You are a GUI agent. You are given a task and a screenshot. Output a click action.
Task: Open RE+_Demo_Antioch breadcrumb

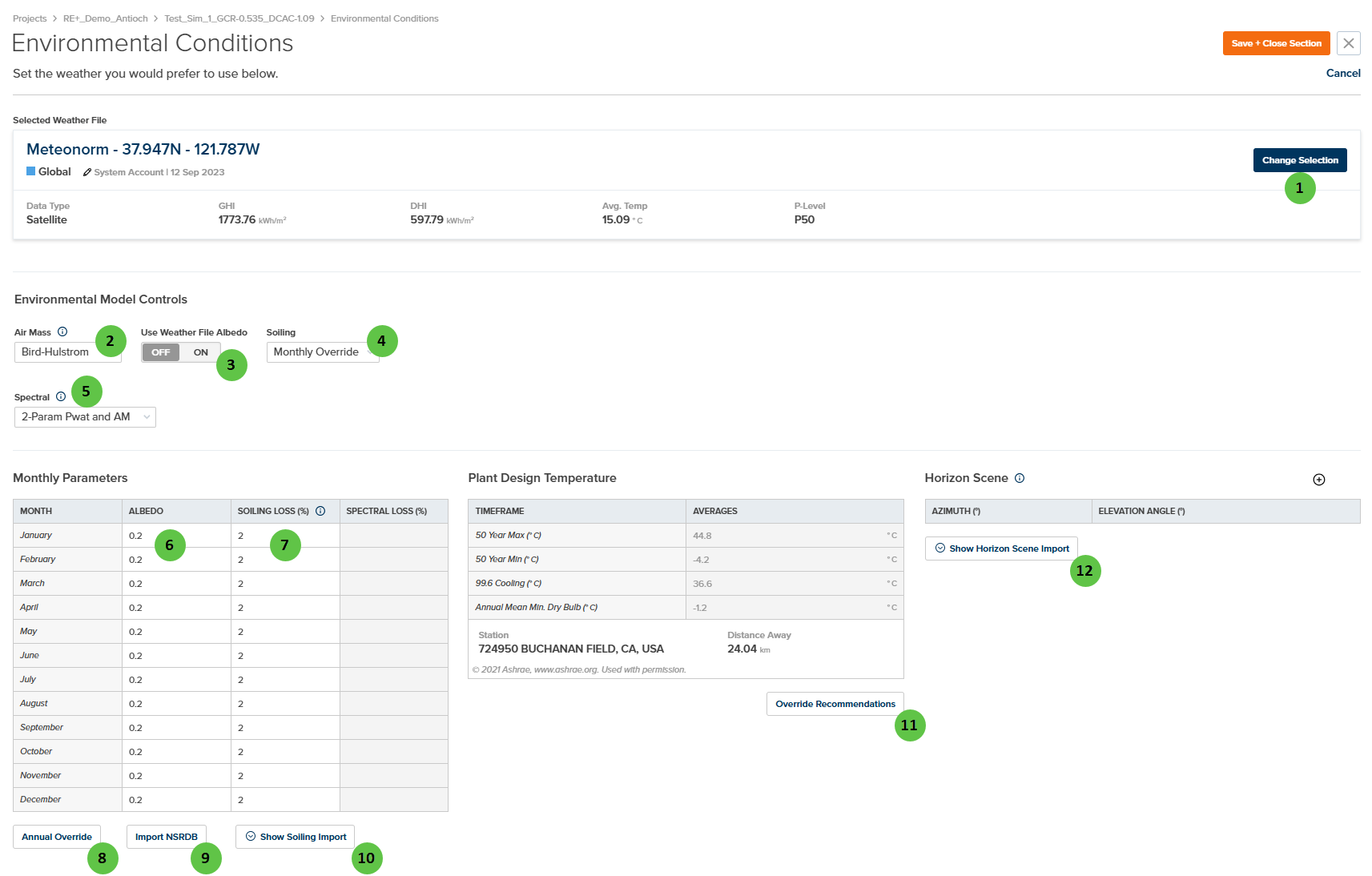coord(106,18)
